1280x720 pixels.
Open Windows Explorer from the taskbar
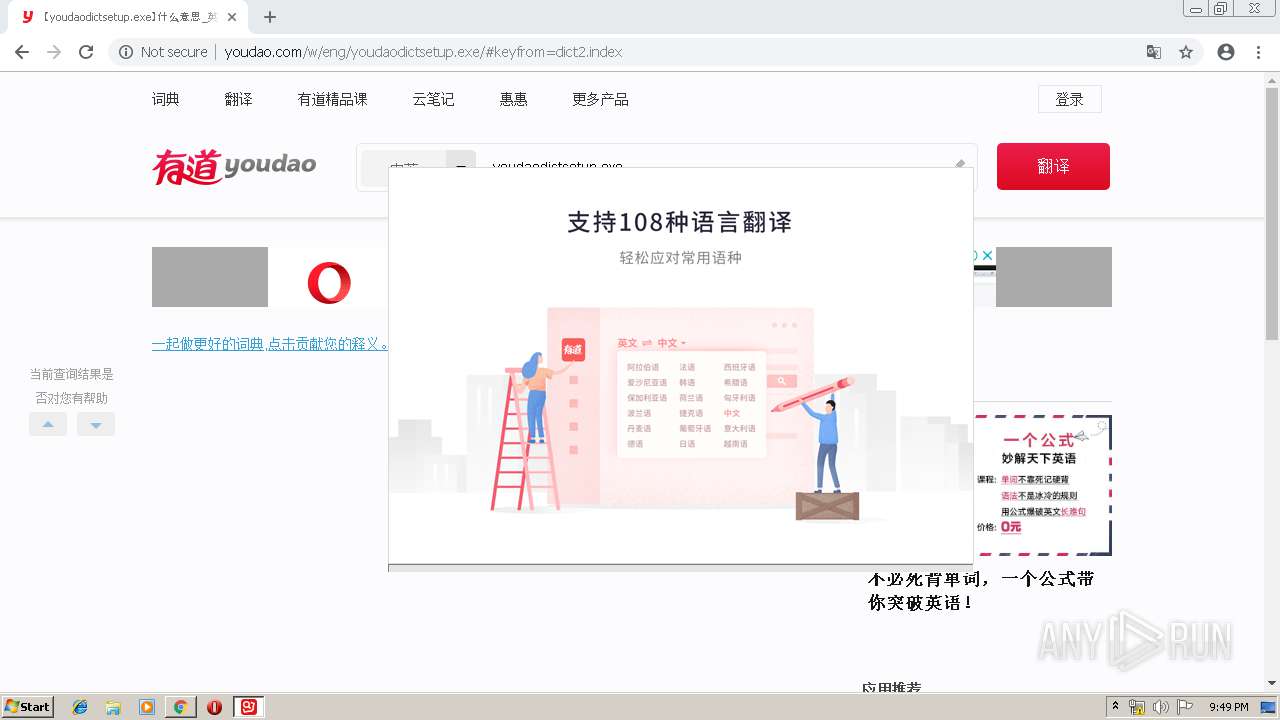coord(113,707)
